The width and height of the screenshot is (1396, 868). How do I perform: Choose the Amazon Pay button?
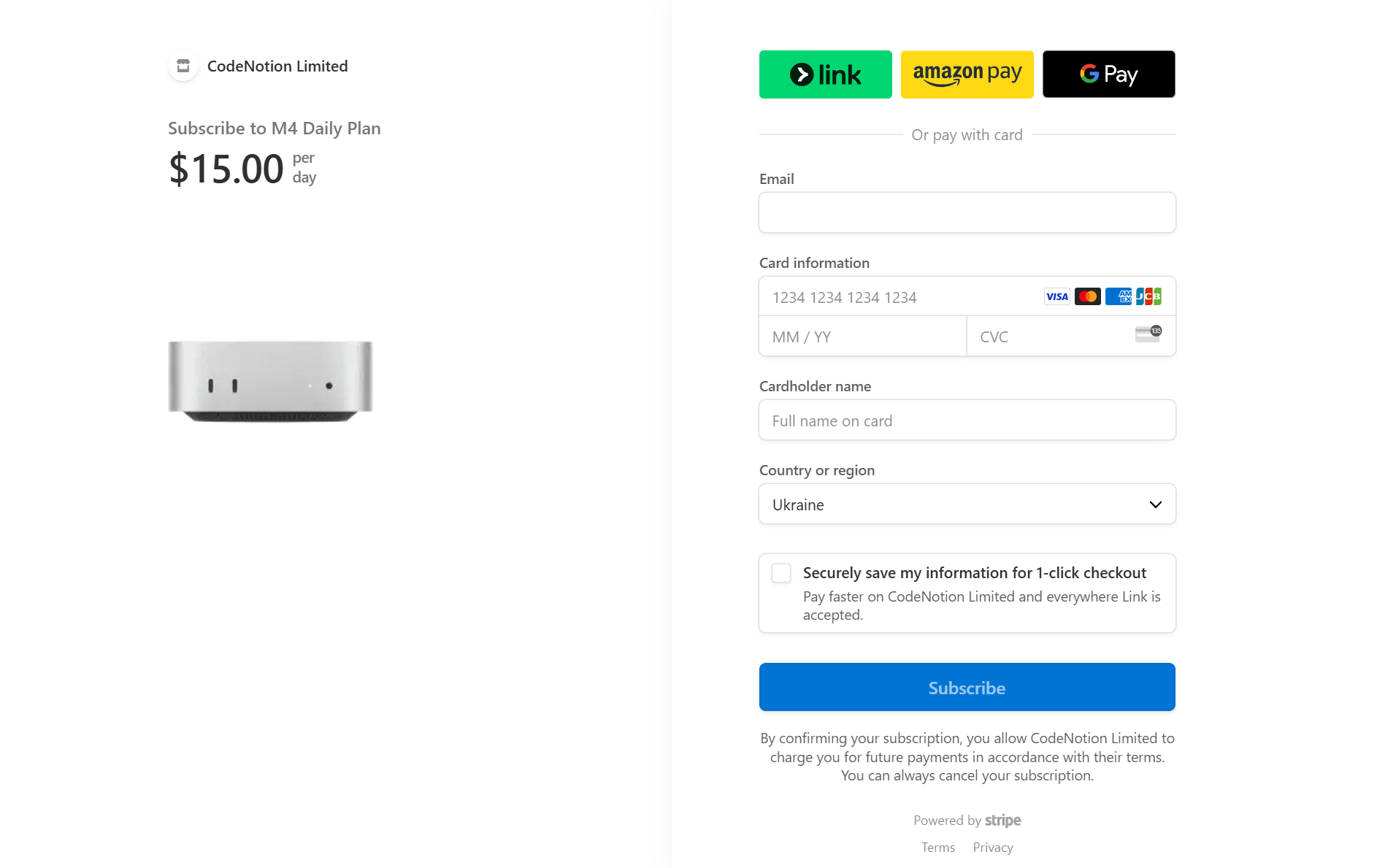967,74
